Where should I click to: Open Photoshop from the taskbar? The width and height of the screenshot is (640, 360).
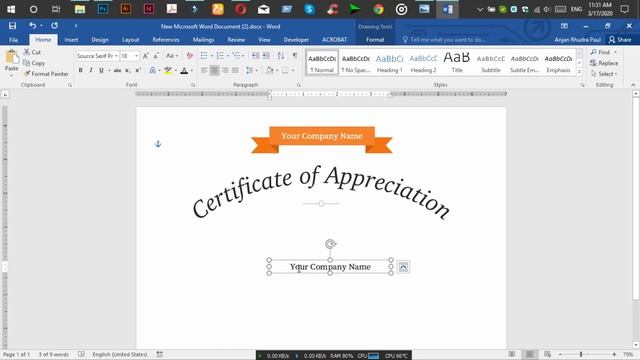click(103, 9)
